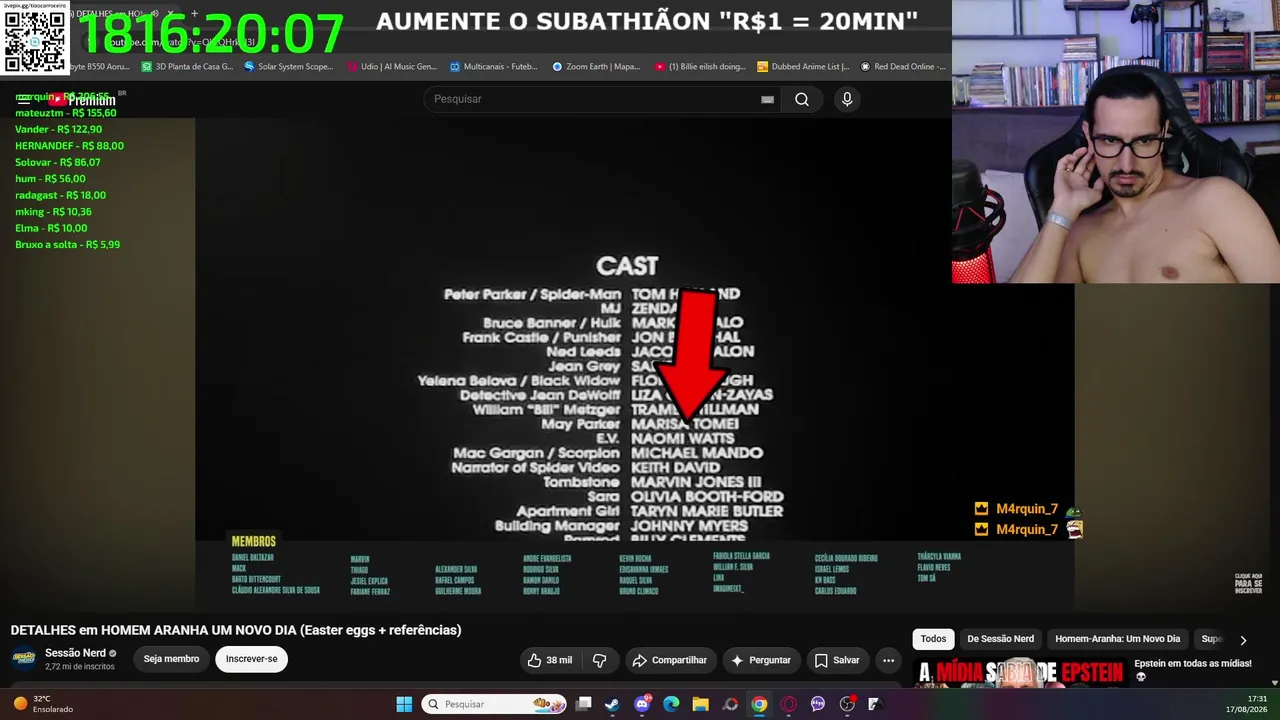
Task: Open the weather widget showing 32°C
Action: 43,704
